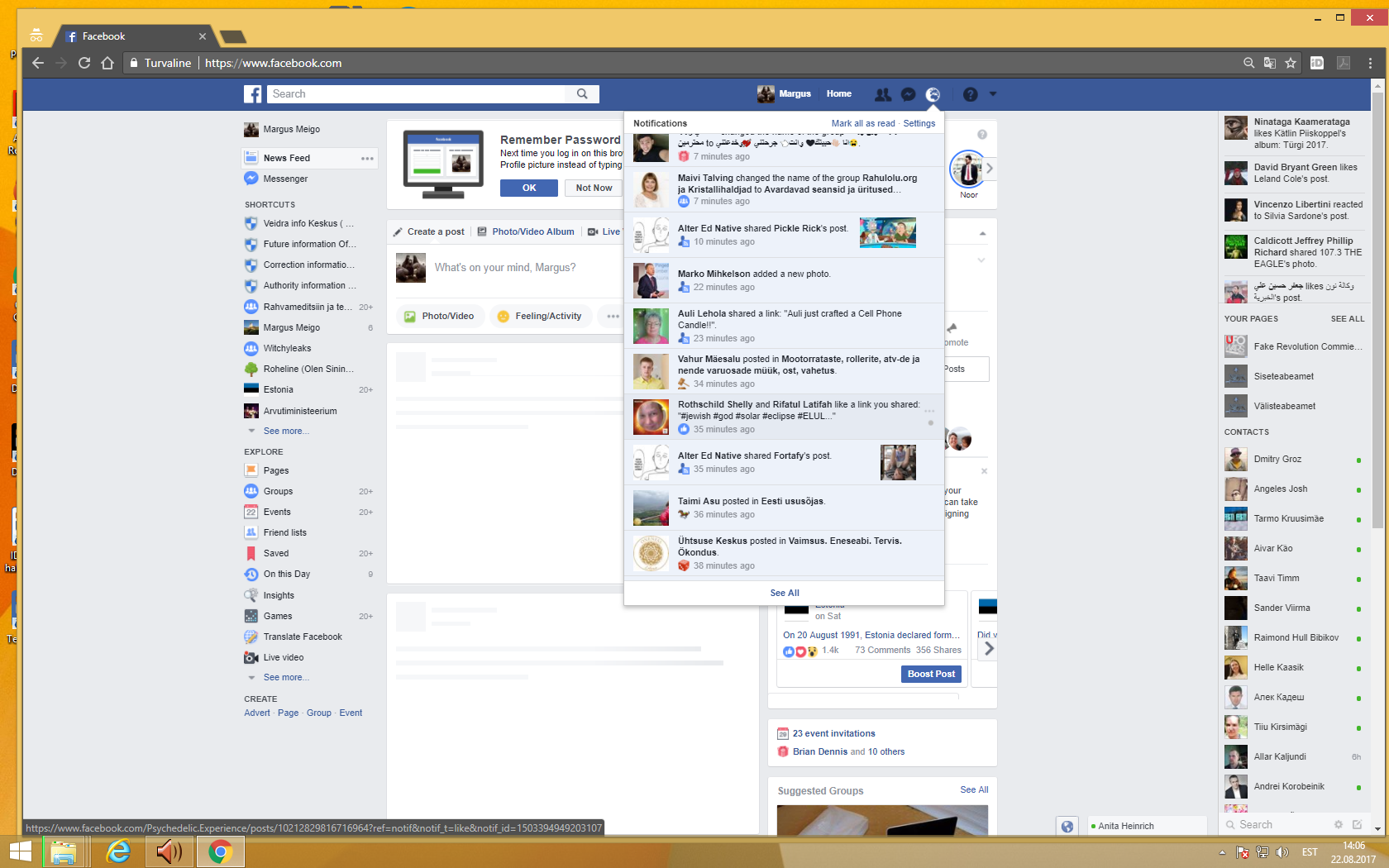Click the search magnifier button
Screen dimensions: 1389x868
click(x=582, y=94)
